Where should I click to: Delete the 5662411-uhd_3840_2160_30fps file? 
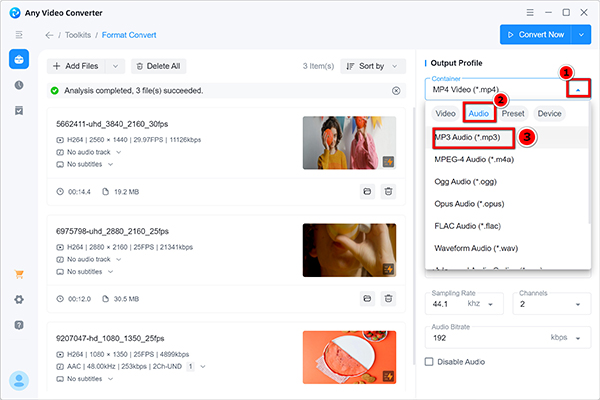tap(388, 191)
